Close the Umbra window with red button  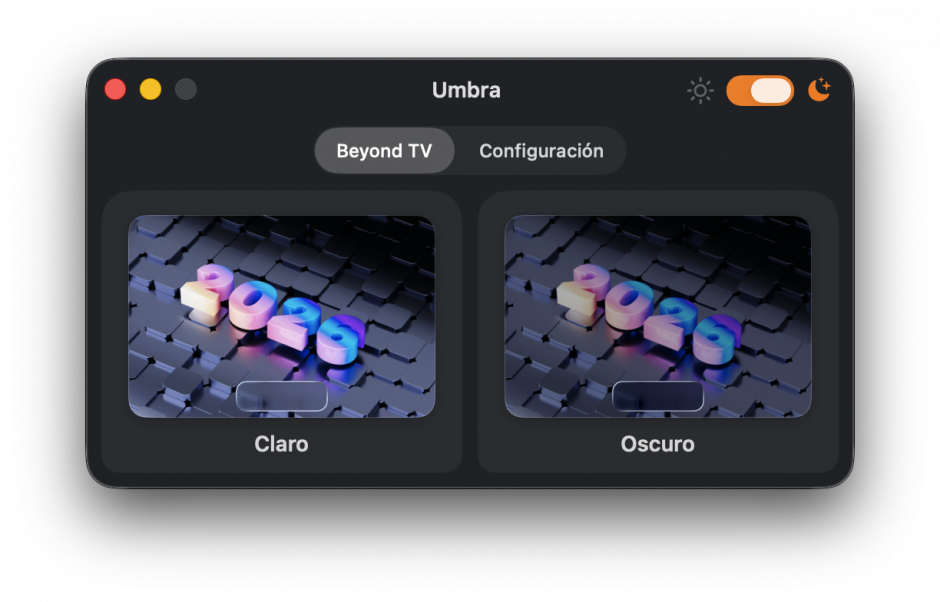click(x=115, y=89)
